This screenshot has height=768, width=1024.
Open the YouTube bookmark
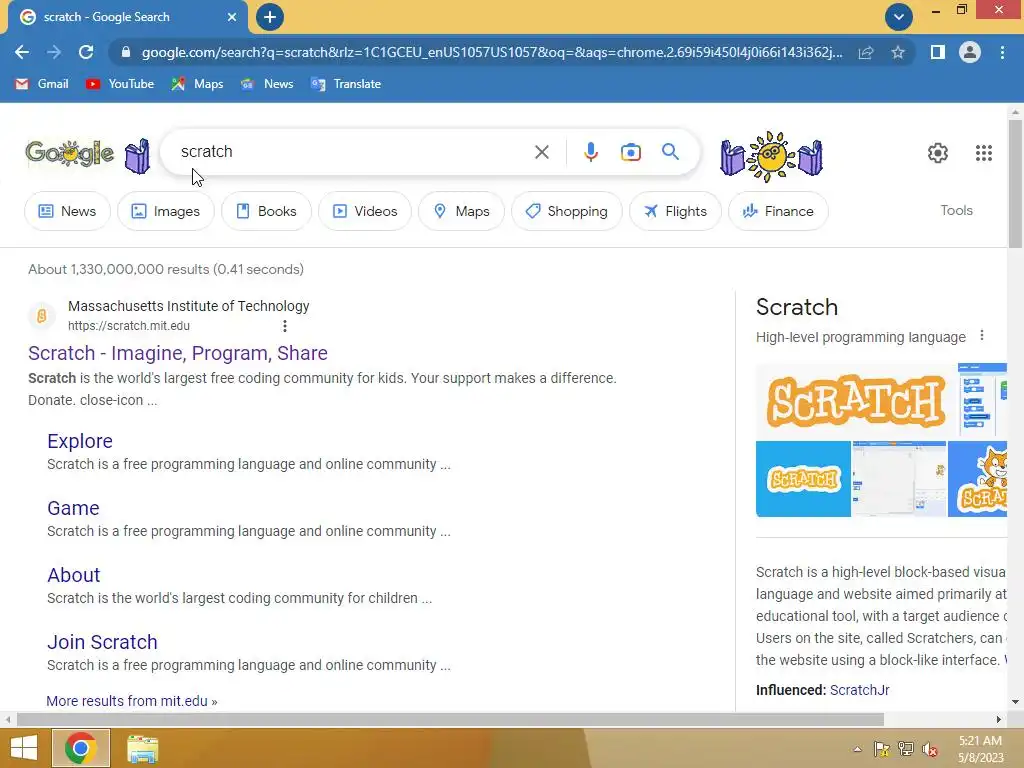[120, 84]
